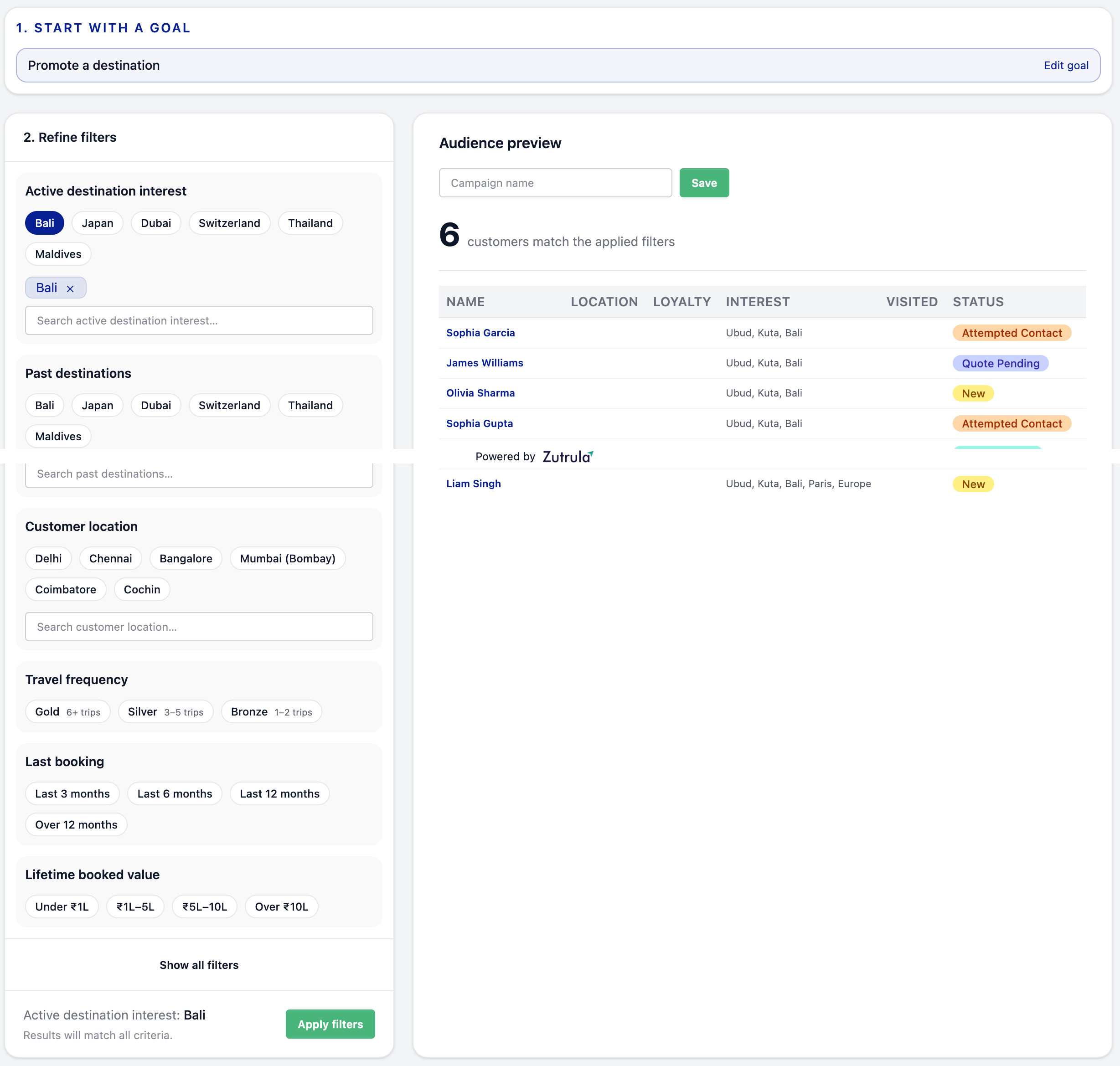Select Maldives under Past destinations
1120x1066 pixels.
[x=58, y=437]
